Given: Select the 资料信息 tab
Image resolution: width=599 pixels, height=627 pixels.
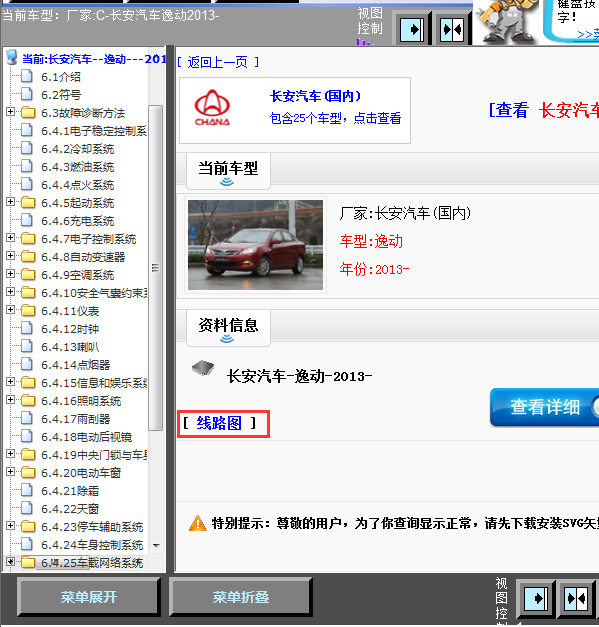Looking at the screenshot, I should (x=228, y=328).
